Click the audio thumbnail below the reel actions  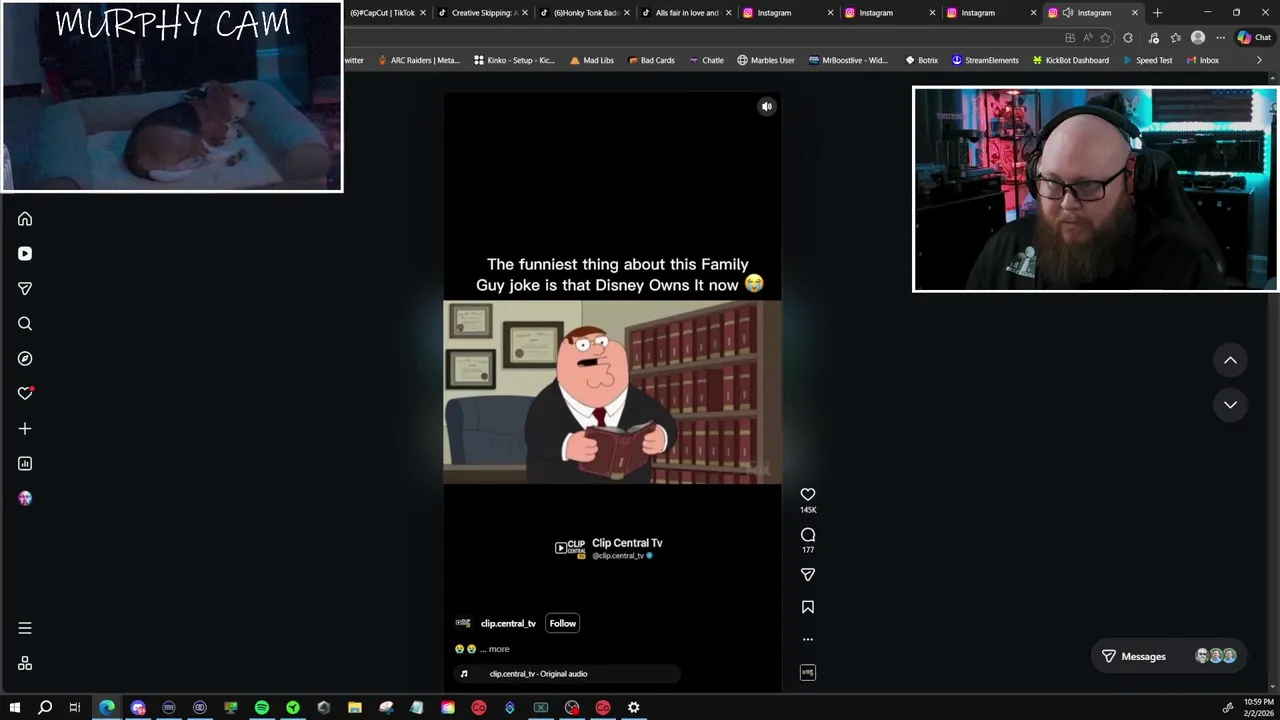click(x=808, y=673)
